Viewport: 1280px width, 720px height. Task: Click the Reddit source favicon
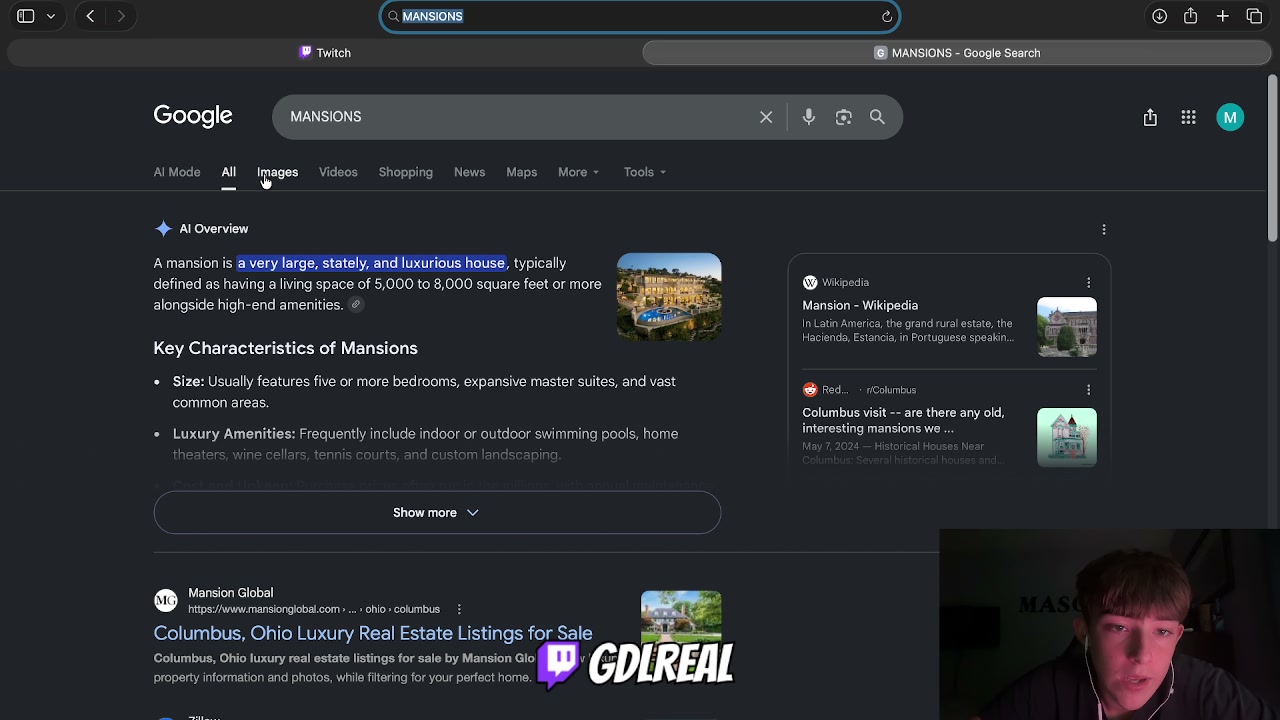(x=810, y=390)
